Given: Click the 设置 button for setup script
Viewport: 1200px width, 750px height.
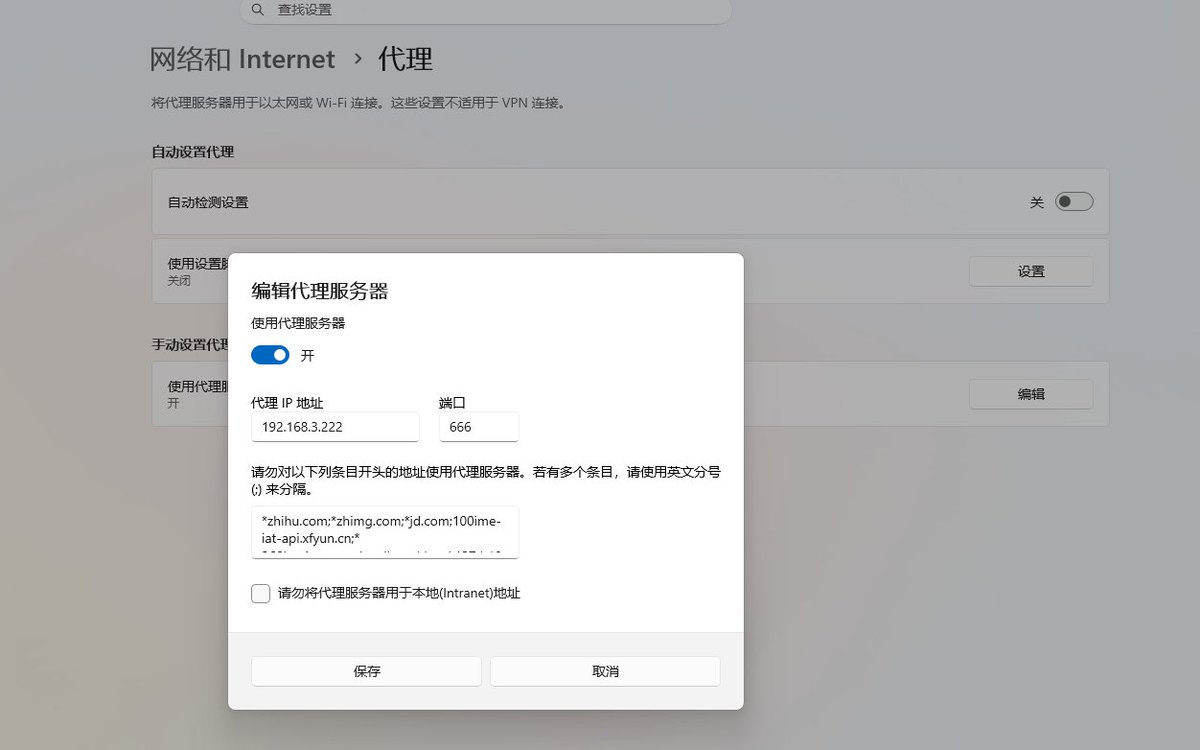Looking at the screenshot, I should click(x=1031, y=271).
